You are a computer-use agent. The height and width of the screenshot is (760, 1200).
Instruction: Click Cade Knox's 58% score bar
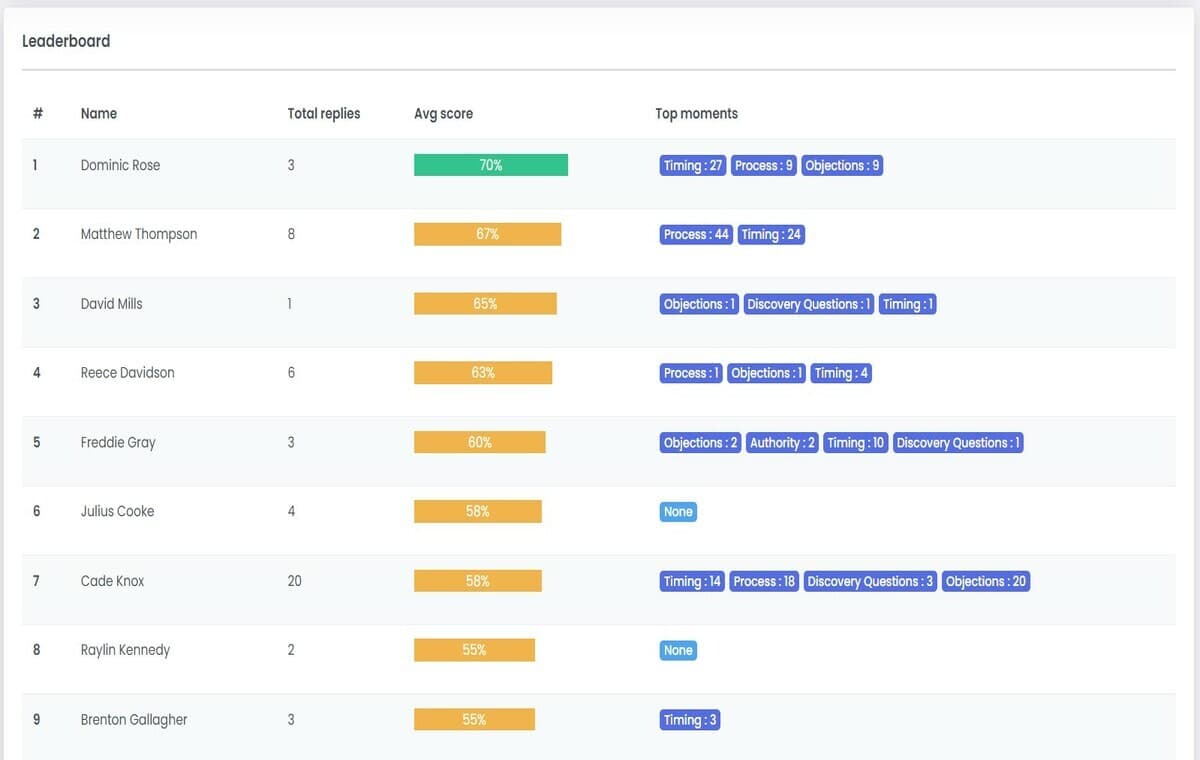pyautogui.click(x=477, y=581)
